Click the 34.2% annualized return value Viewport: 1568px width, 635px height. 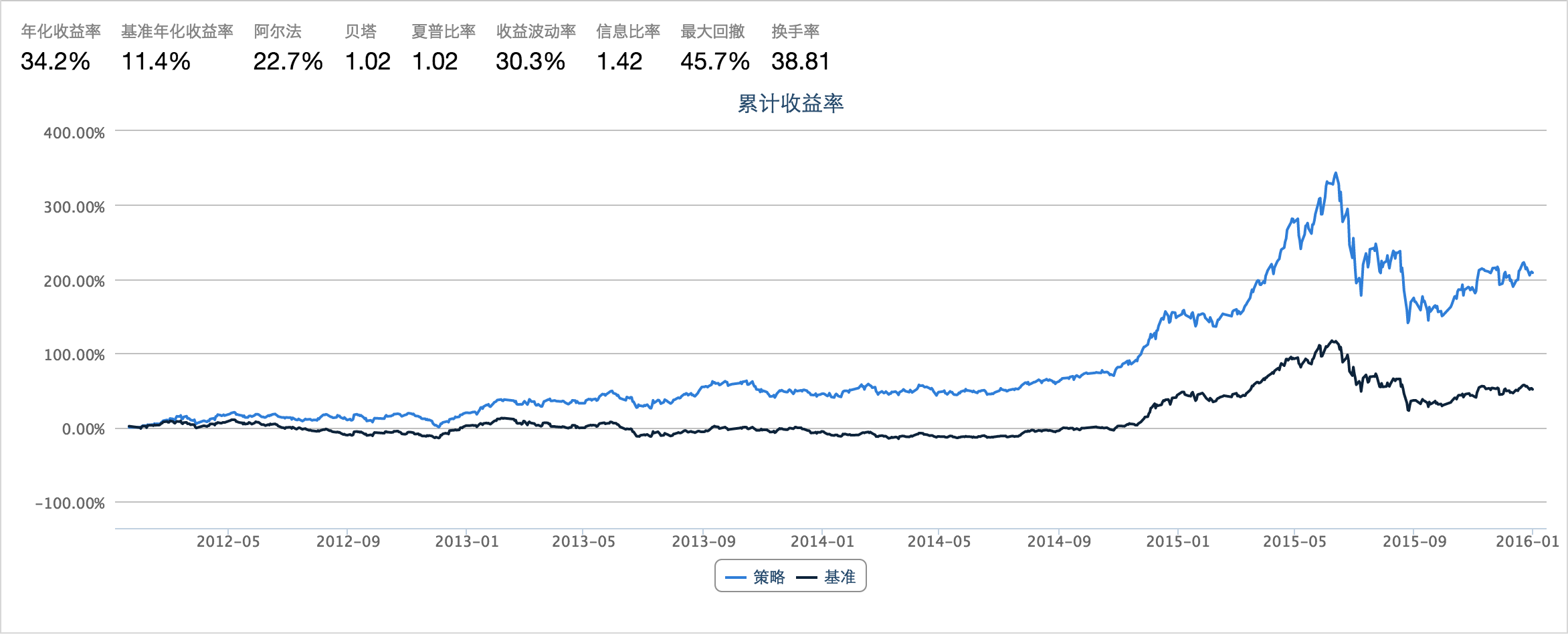(x=56, y=61)
